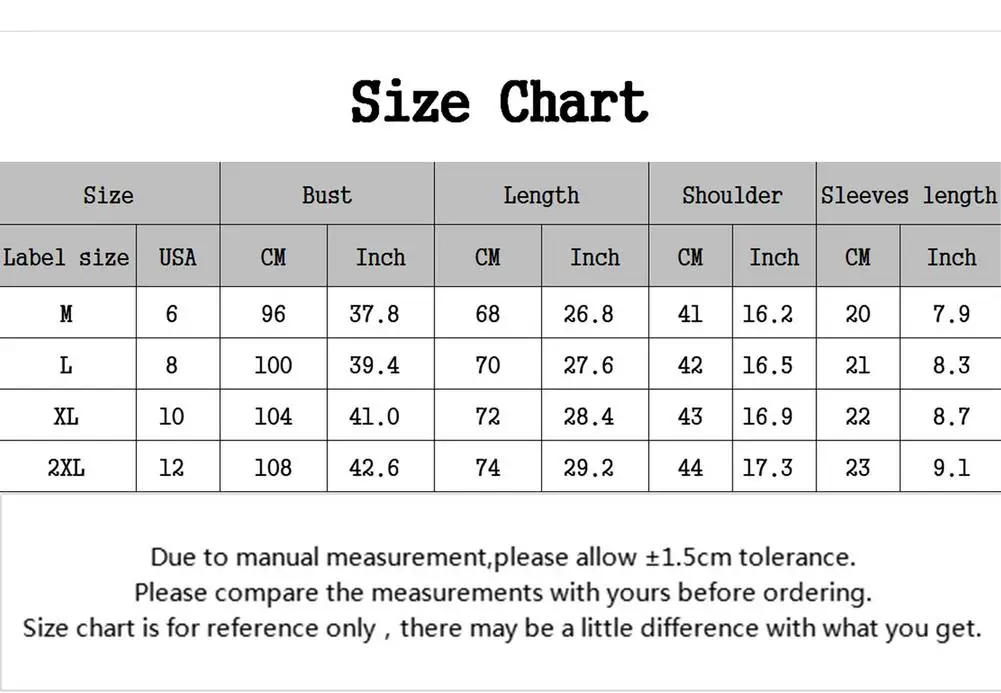Image resolution: width=1001 pixels, height=693 pixels.
Task: Click the length value 27.6 inch
Action: (589, 365)
